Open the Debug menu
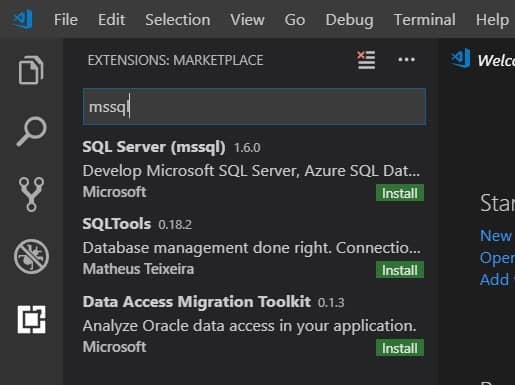 (x=349, y=20)
